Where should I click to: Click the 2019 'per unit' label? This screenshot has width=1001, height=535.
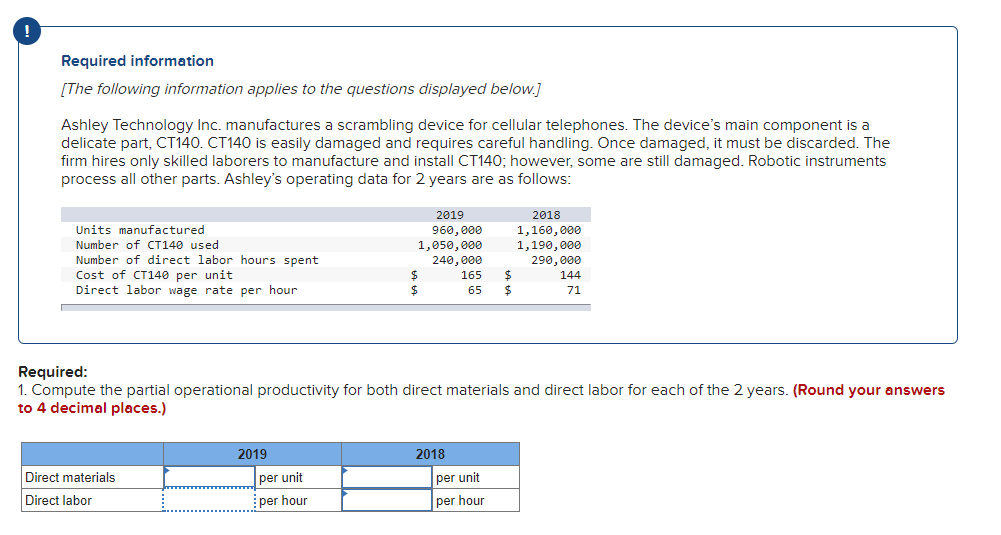281,478
